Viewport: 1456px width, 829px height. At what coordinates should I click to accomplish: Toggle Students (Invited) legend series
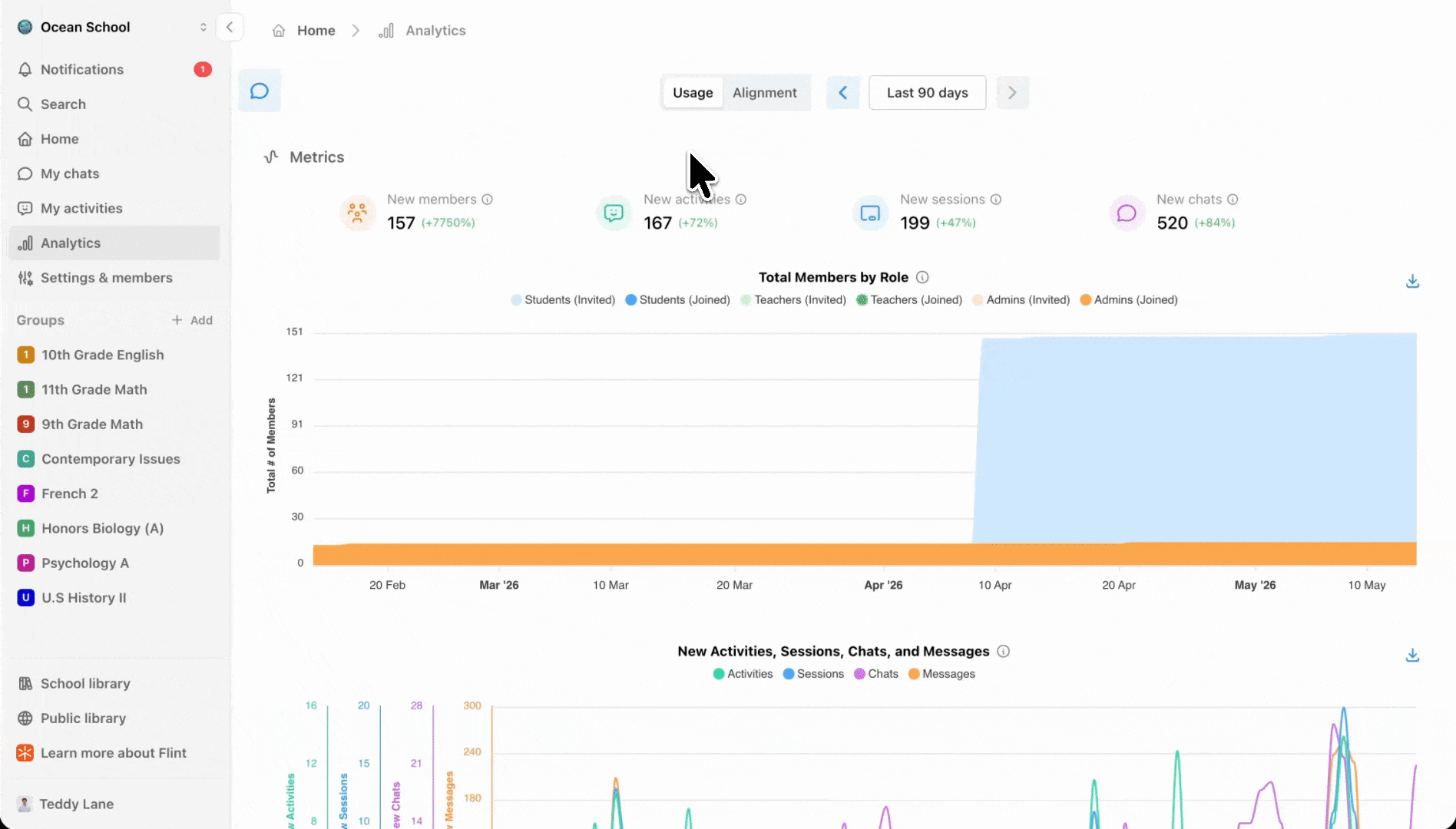tap(563, 300)
